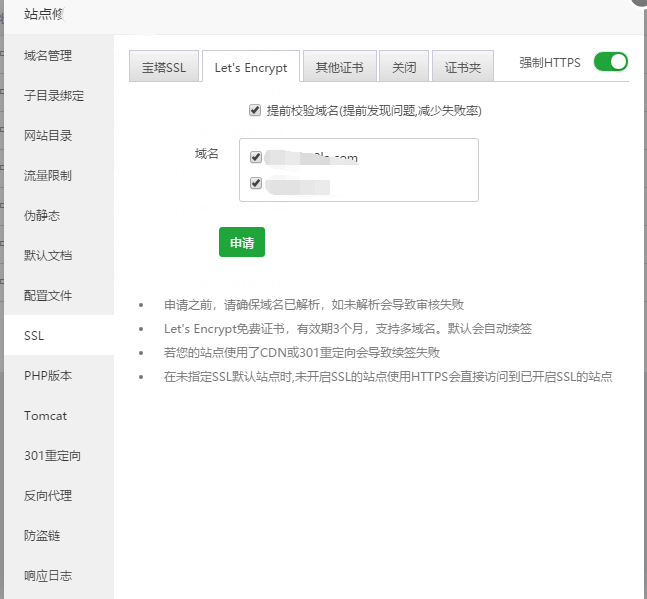Screen dimensions: 647x599
Task: Select 配置文件 in the sidebar
Action: (48, 296)
